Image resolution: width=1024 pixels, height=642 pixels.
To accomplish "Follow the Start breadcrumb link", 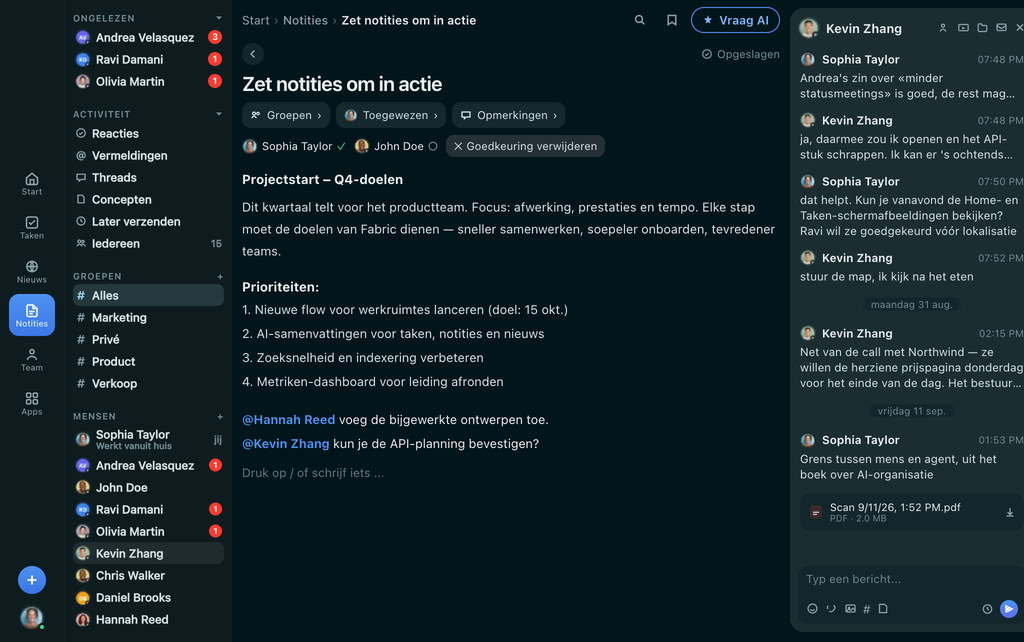I will point(255,20).
